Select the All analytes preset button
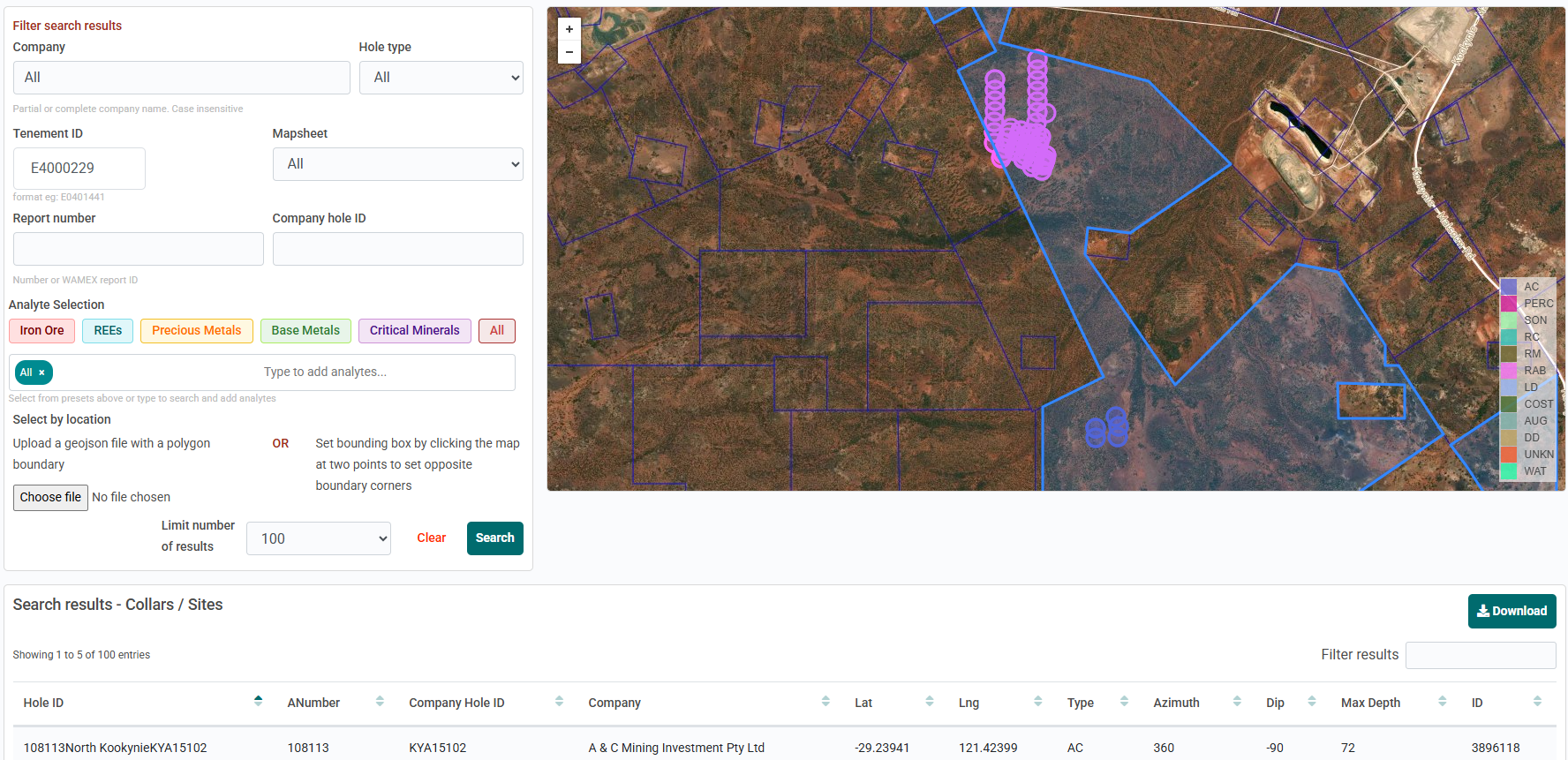The width and height of the screenshot is (1568, 760). 497,331
